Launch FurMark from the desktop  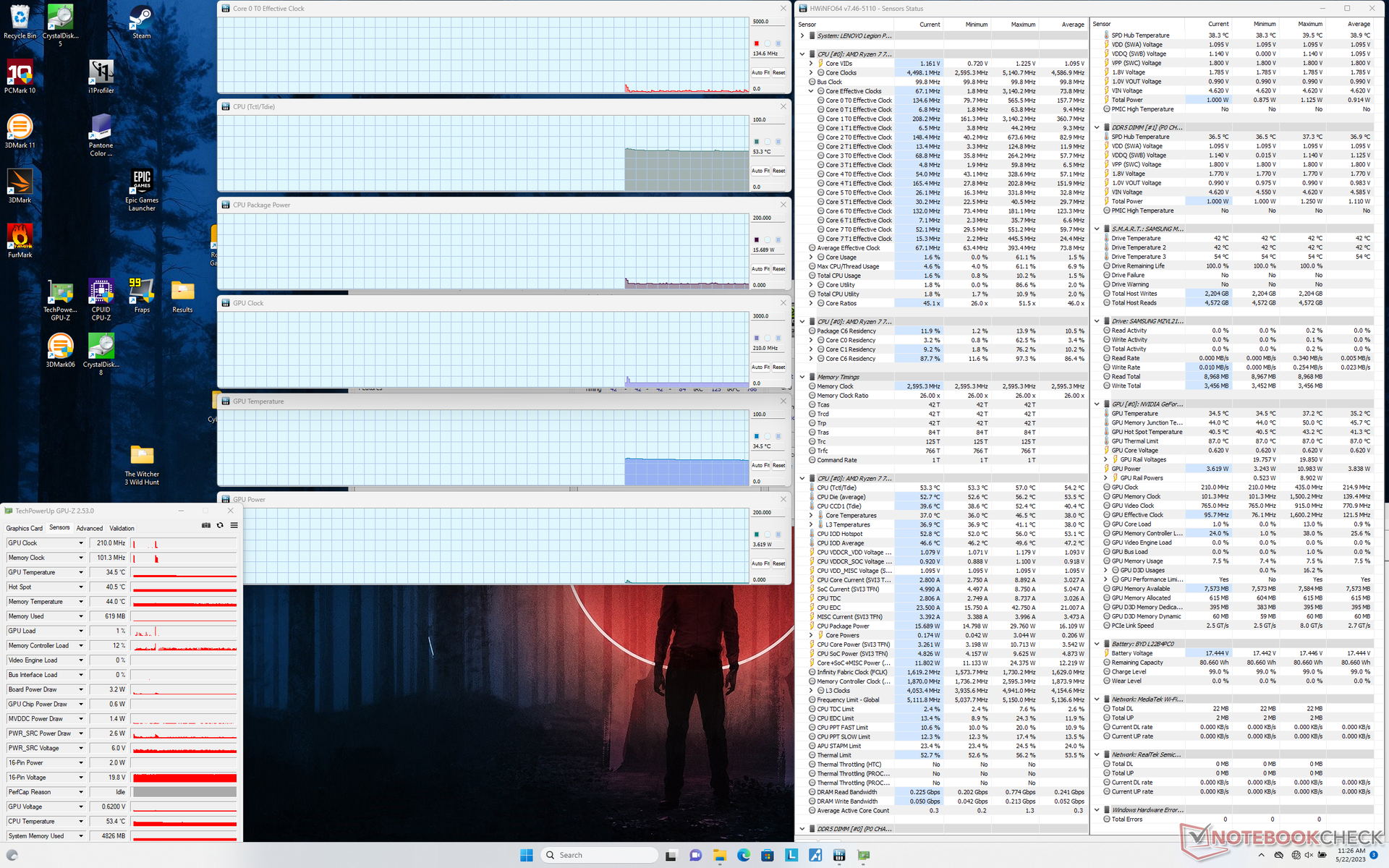tap(20, 241)
